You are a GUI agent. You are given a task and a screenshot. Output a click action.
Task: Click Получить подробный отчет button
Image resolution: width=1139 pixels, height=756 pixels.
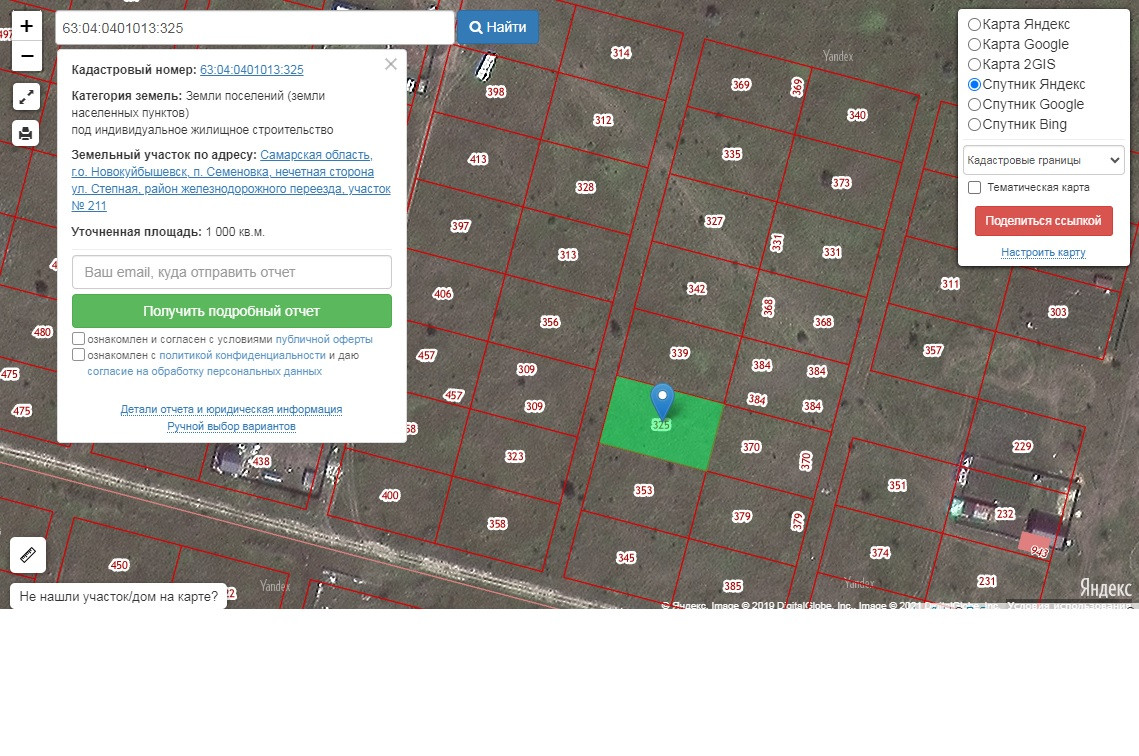(232, 311)
